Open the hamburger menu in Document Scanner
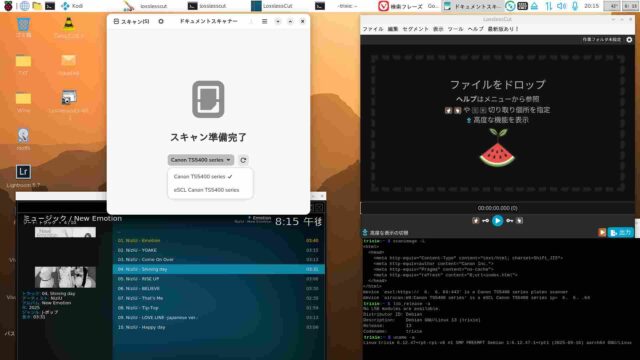 264,21
